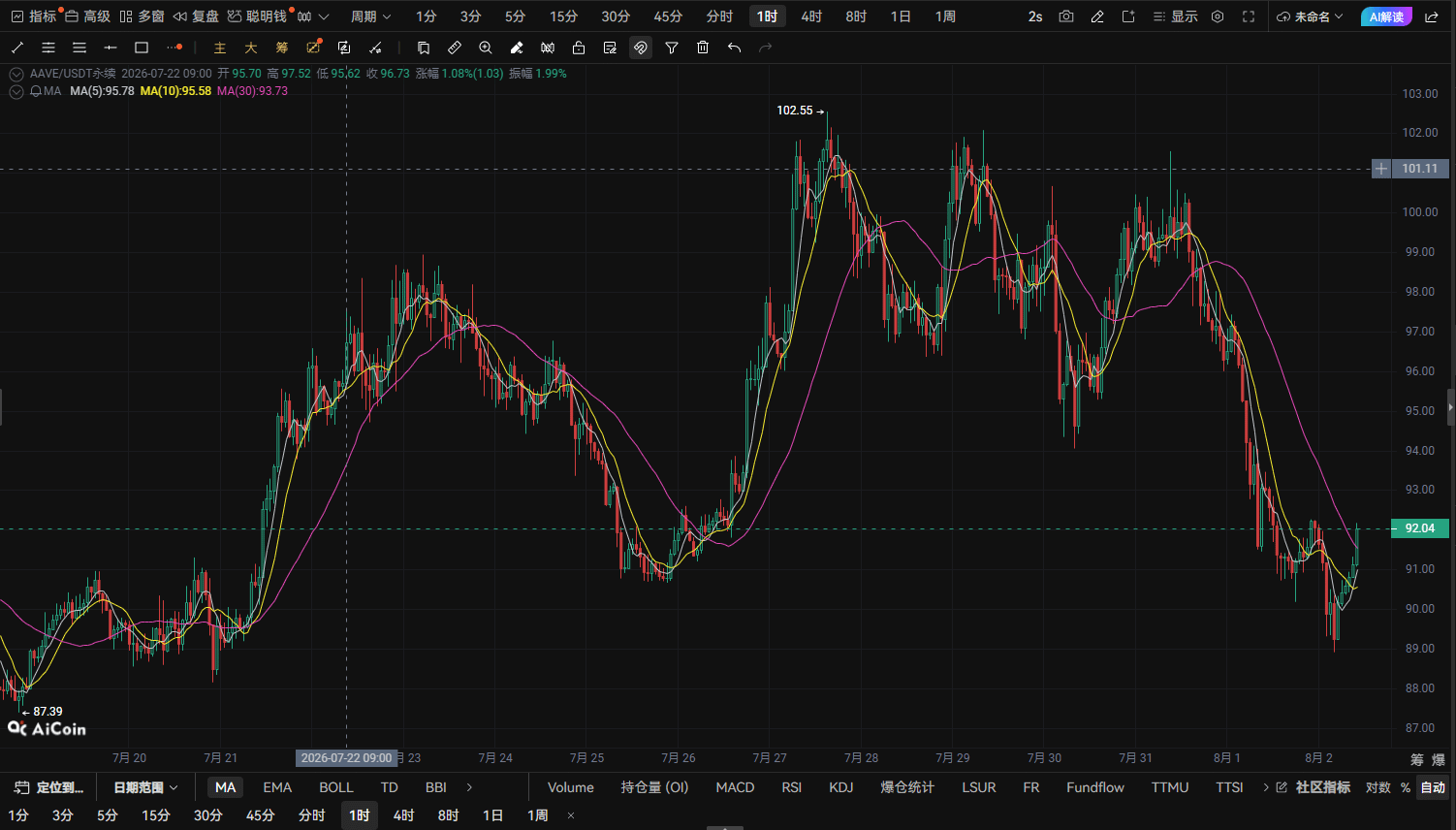Toggle 对数 logarithmic price scale
The height and width of the screenshot is (830, 1456).
tap(1377, 787)
